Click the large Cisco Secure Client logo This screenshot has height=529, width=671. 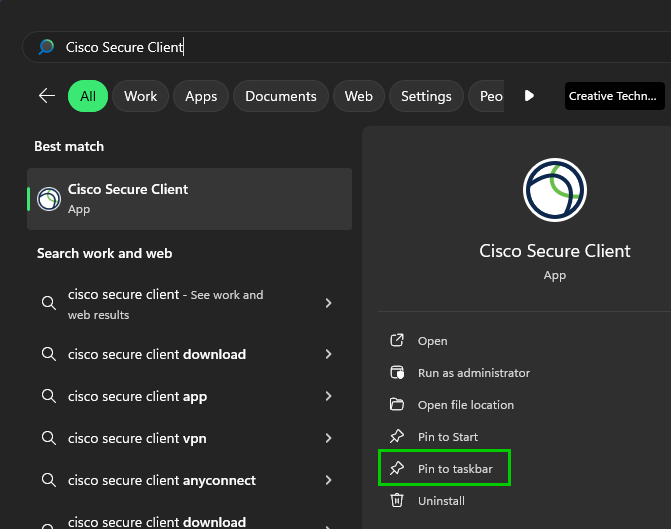click(554, 190)
